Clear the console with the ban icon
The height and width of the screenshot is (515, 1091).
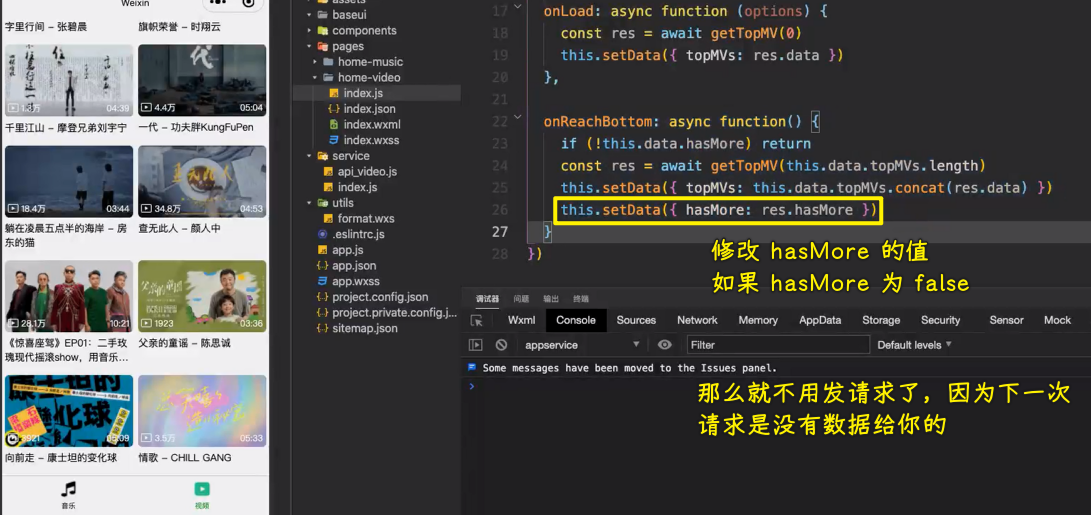[x=501, y=344]
